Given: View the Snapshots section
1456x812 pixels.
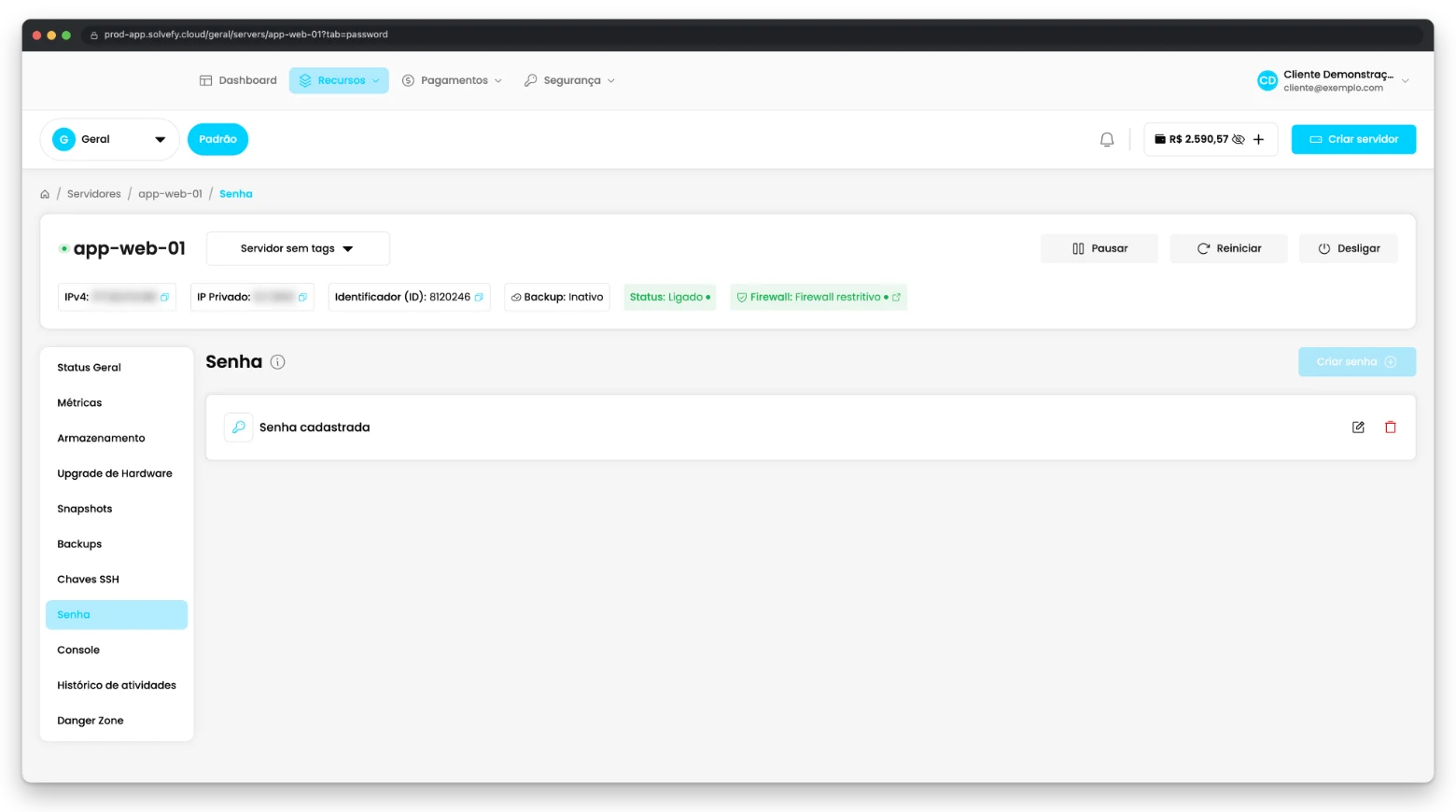Looking at the screenshot, I should [x=117, y=510].
